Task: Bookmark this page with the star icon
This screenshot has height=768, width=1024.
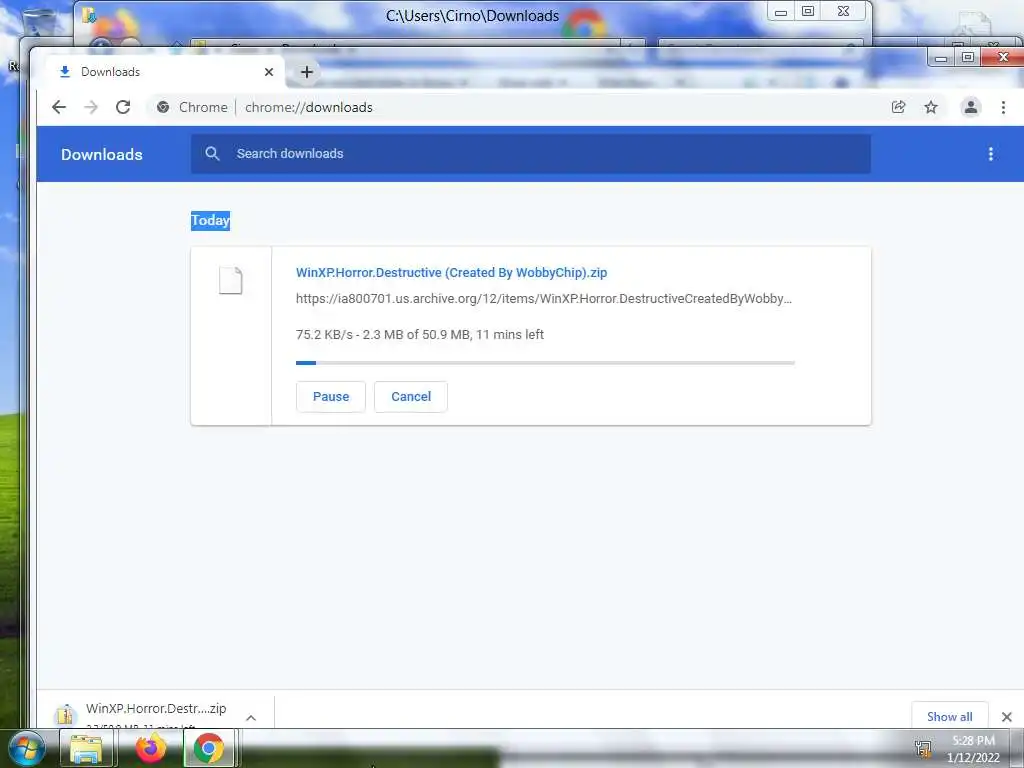Action: tap(931, 107)
